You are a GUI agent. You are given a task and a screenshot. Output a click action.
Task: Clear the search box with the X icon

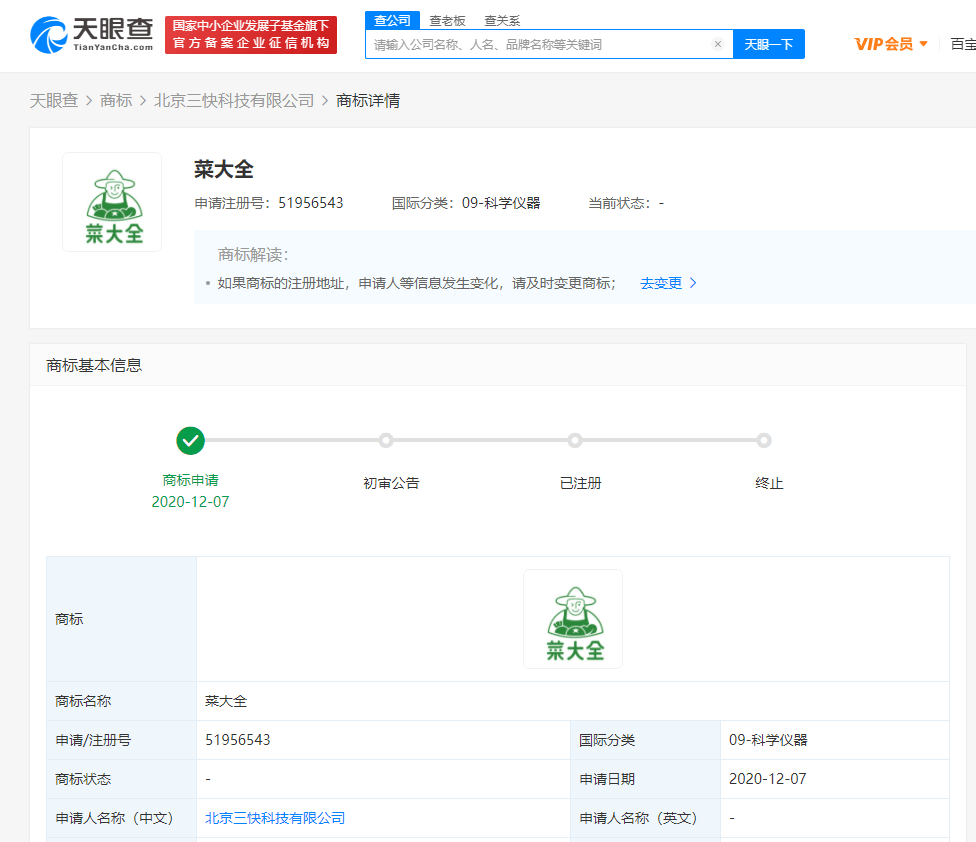[718, 44]
